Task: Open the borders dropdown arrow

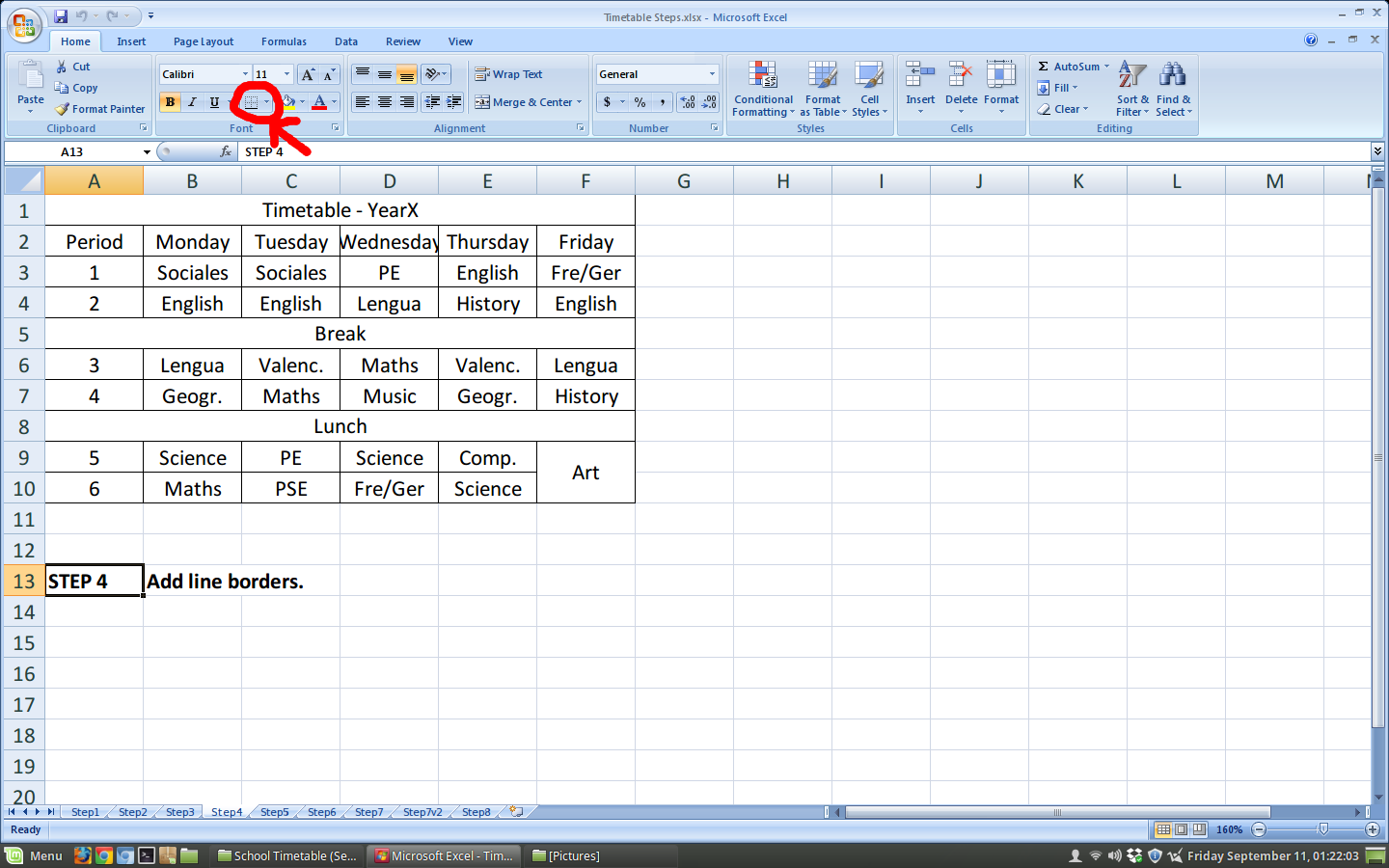Action: click(x=267, y=102)
